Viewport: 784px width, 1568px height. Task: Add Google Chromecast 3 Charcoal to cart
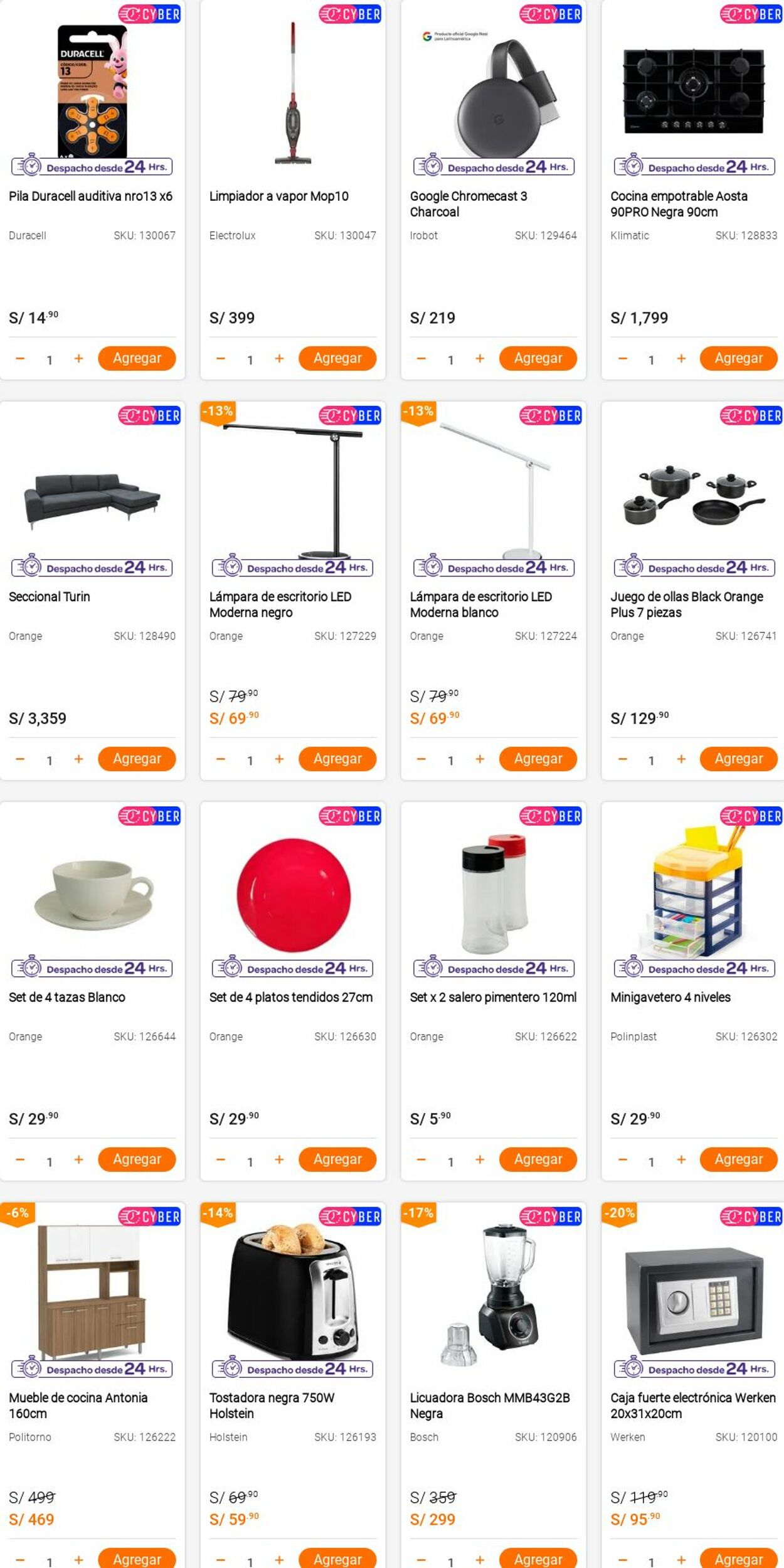538,358
